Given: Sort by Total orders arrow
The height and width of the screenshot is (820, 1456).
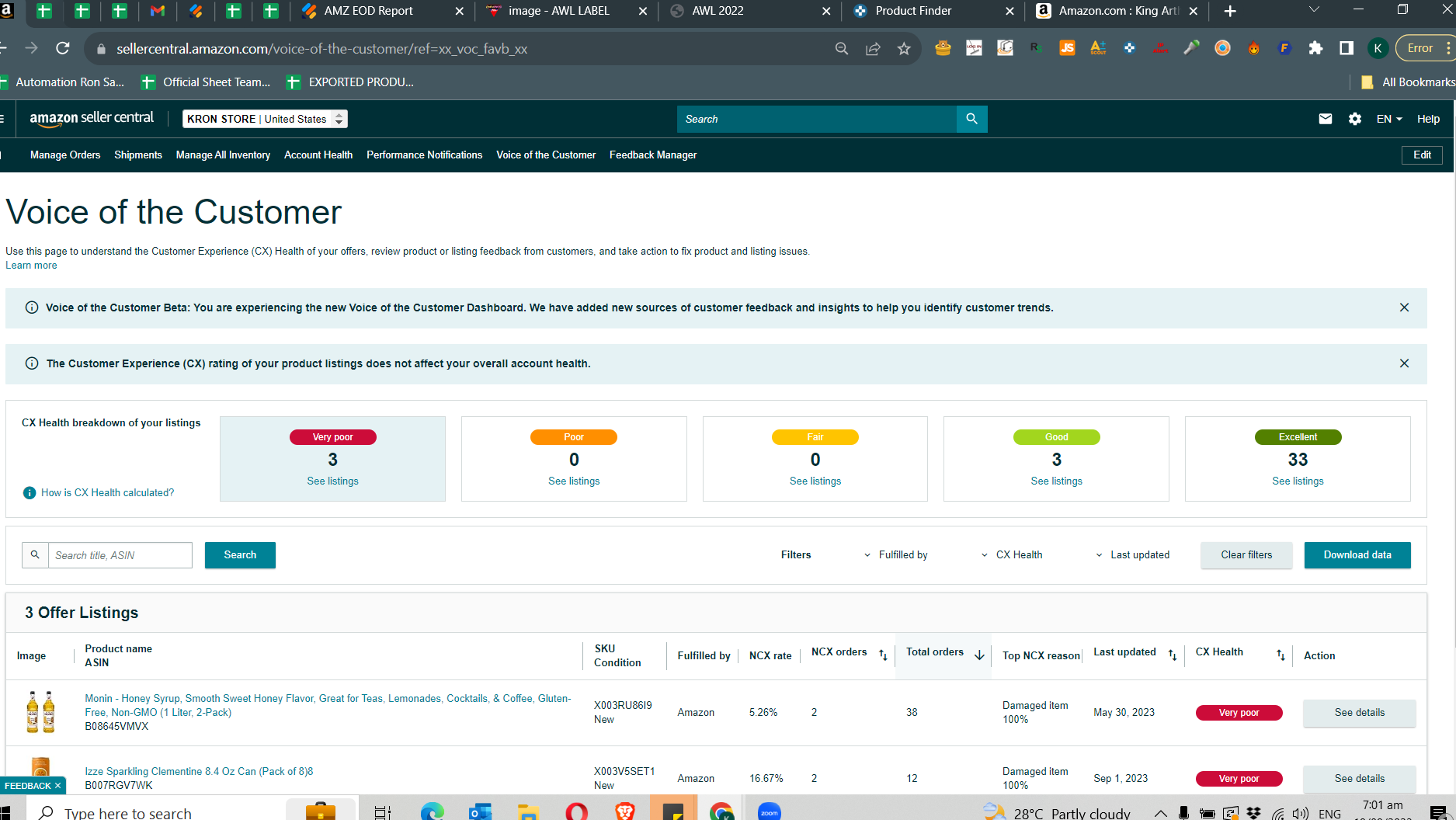Looking at the screenshot, I should tap(979, 655).
